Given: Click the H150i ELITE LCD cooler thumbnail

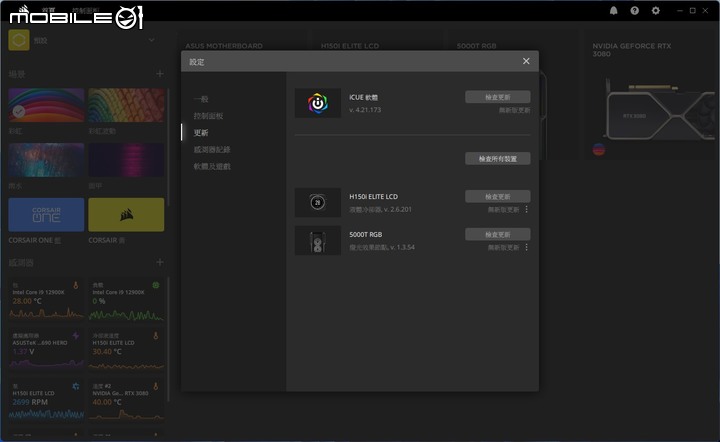Looking at the screenshot, I should [x=318, y=202].
